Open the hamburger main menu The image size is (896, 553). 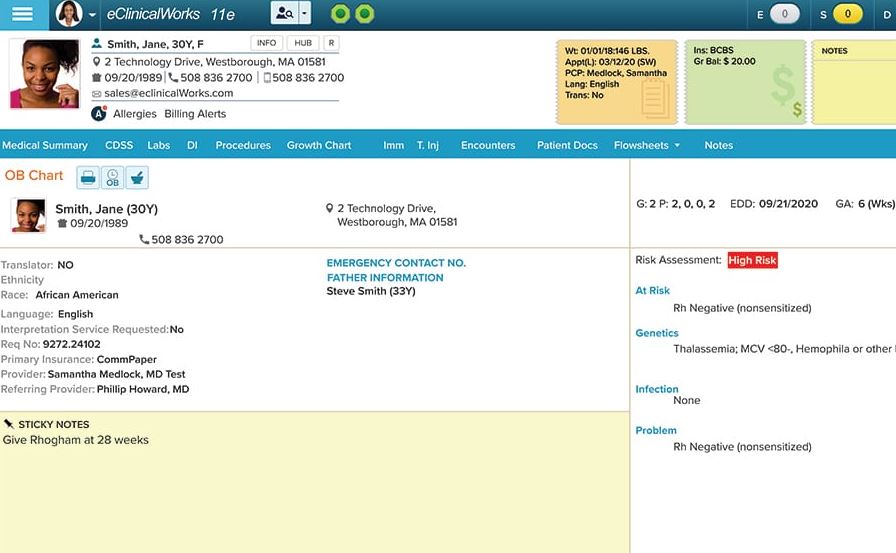pyautogui.click(x=22, y=14)
